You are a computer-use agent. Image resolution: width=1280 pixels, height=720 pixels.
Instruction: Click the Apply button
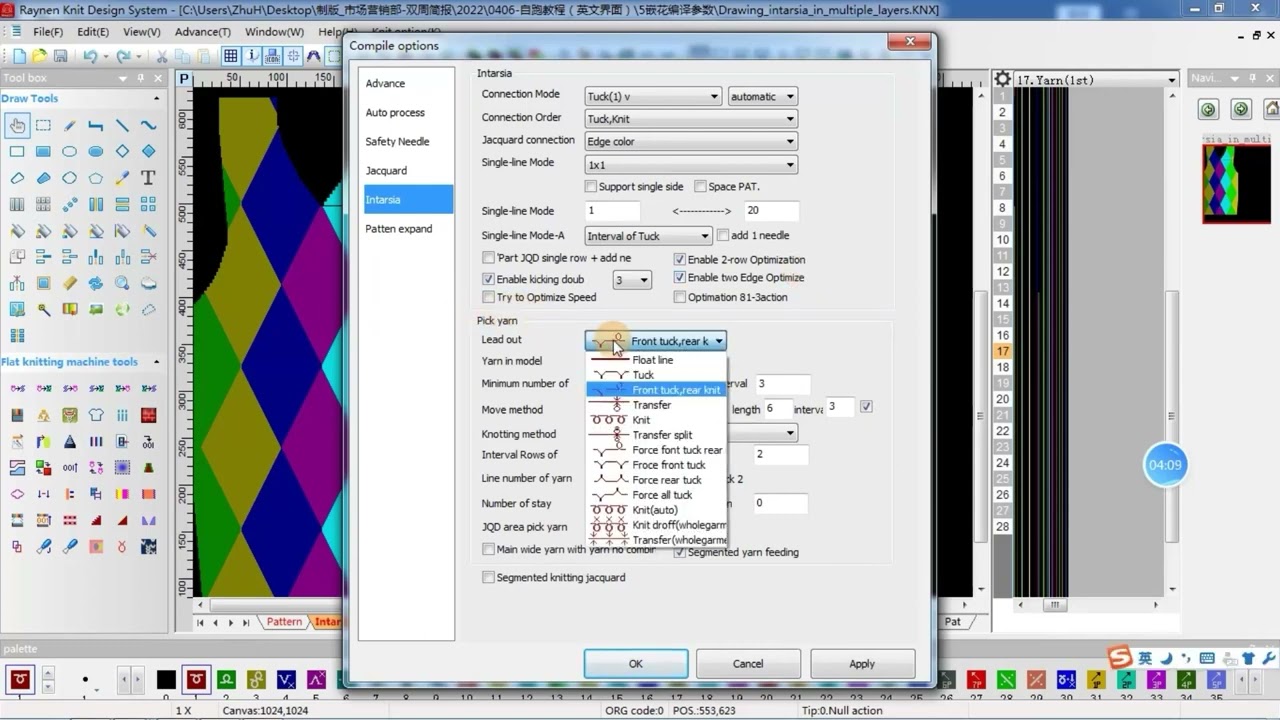[862, 663]
